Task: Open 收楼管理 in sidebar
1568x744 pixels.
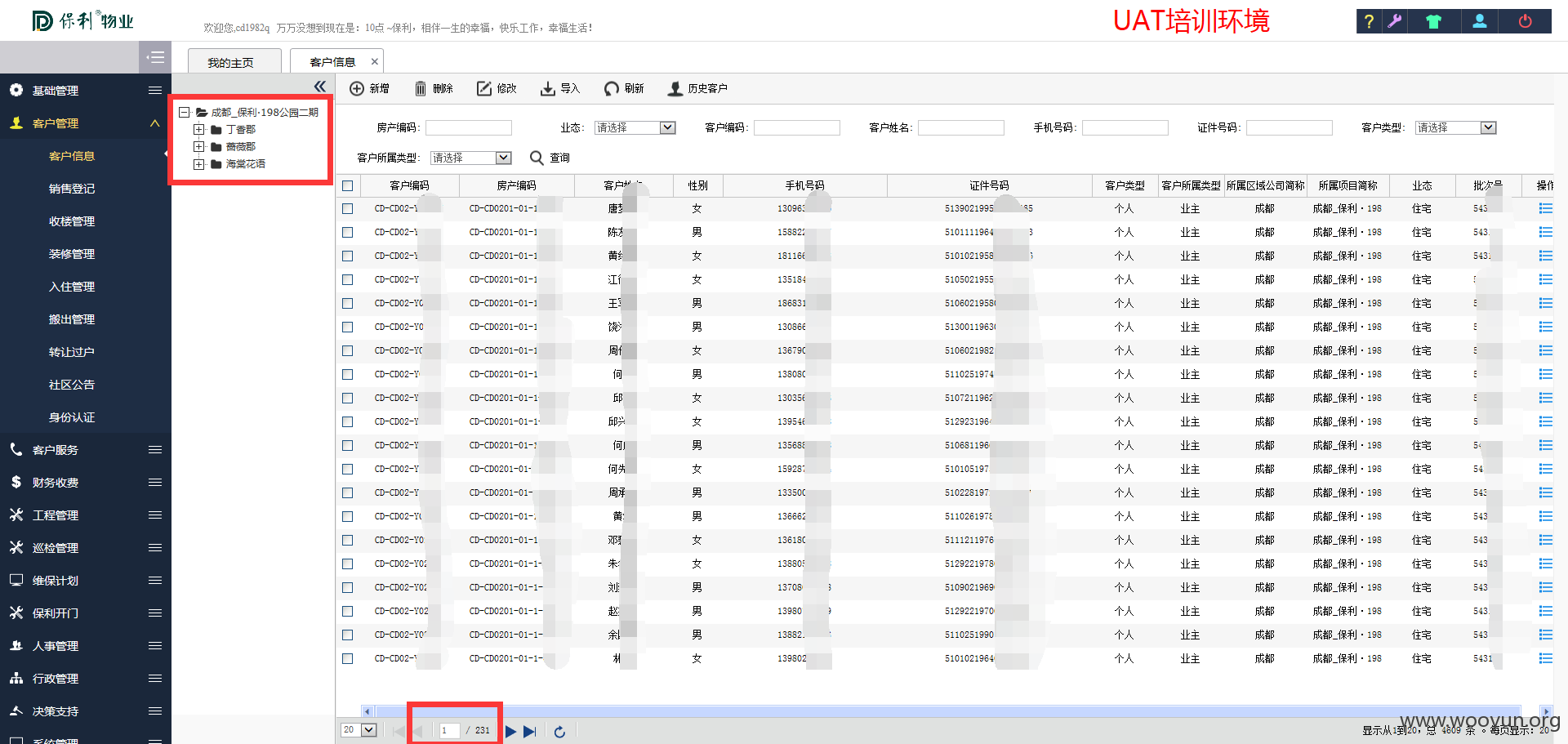Action: [x=72, y=221]
